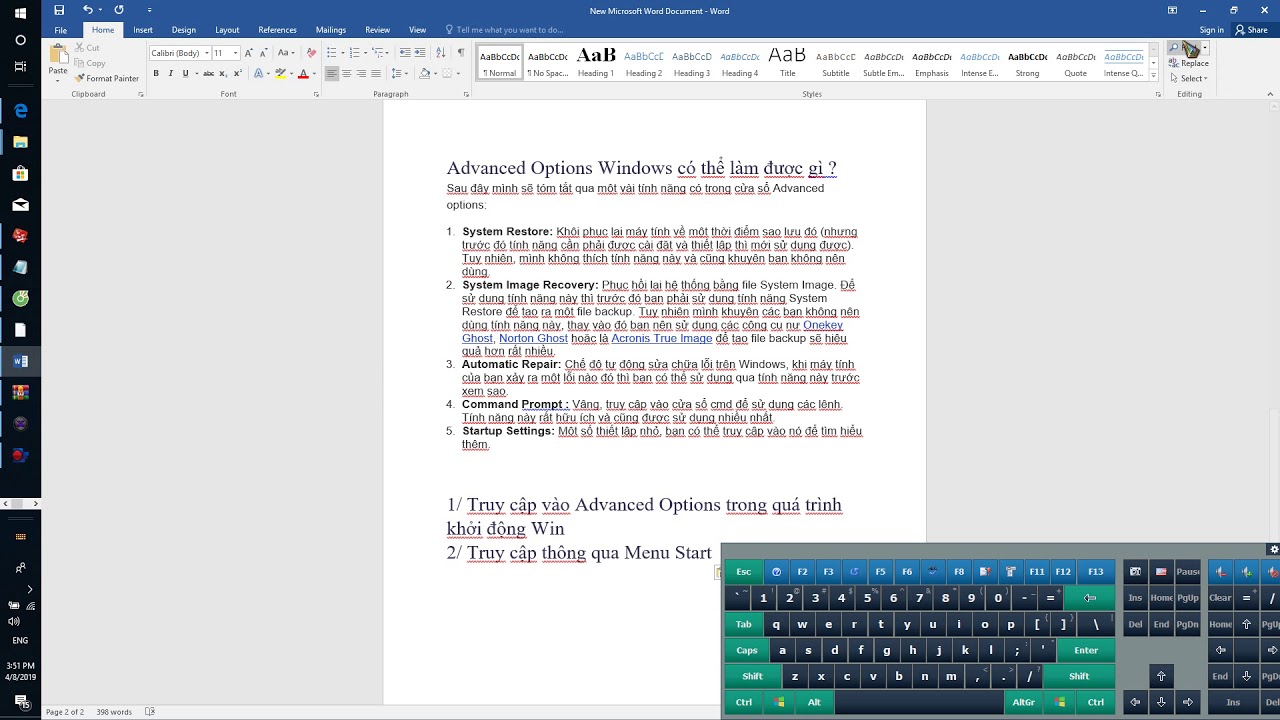Tap the help question-mark key on keyboard
The width and height of the screenshot is (1280, 720).
[x=776, y=572]
